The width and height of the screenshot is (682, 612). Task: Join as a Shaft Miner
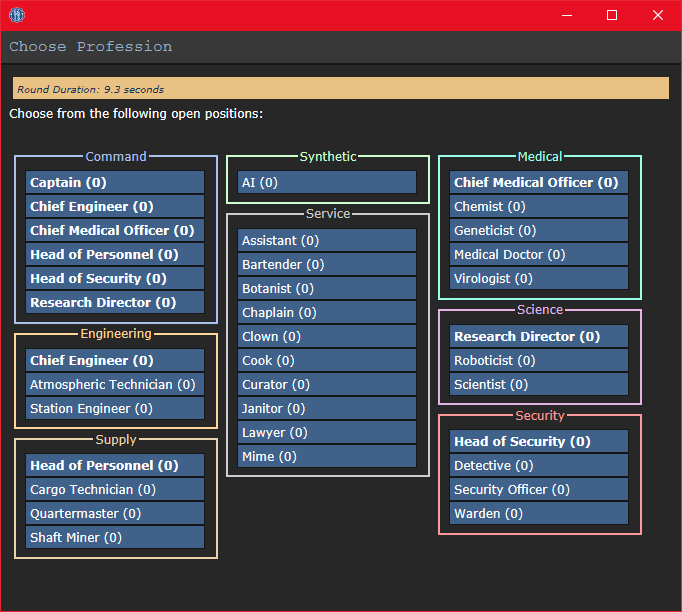pyautogui.click(x=115, y=537)
